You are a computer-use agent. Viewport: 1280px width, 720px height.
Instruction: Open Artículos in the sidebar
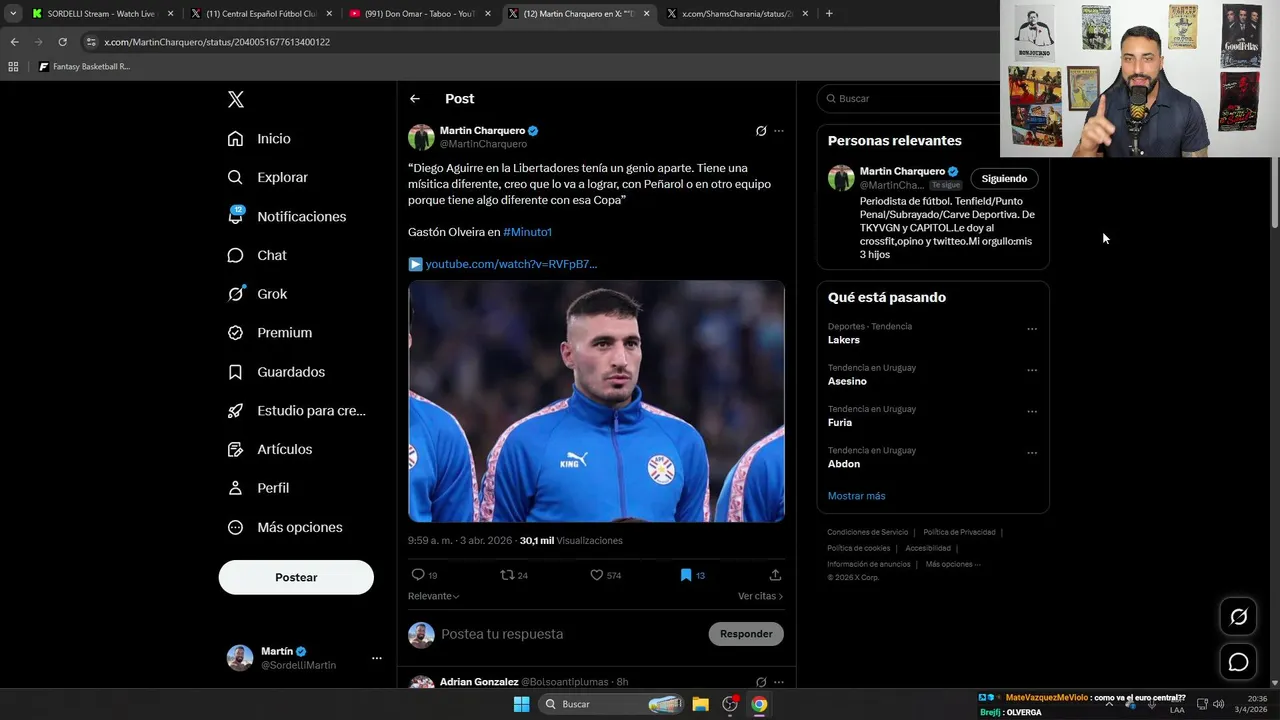[x=269, y=449]
